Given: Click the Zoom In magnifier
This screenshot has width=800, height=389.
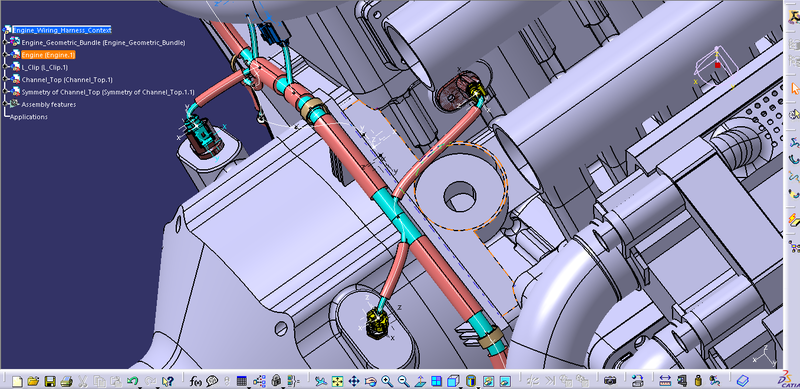Looking at the screenshot, I should click(387, 381).
